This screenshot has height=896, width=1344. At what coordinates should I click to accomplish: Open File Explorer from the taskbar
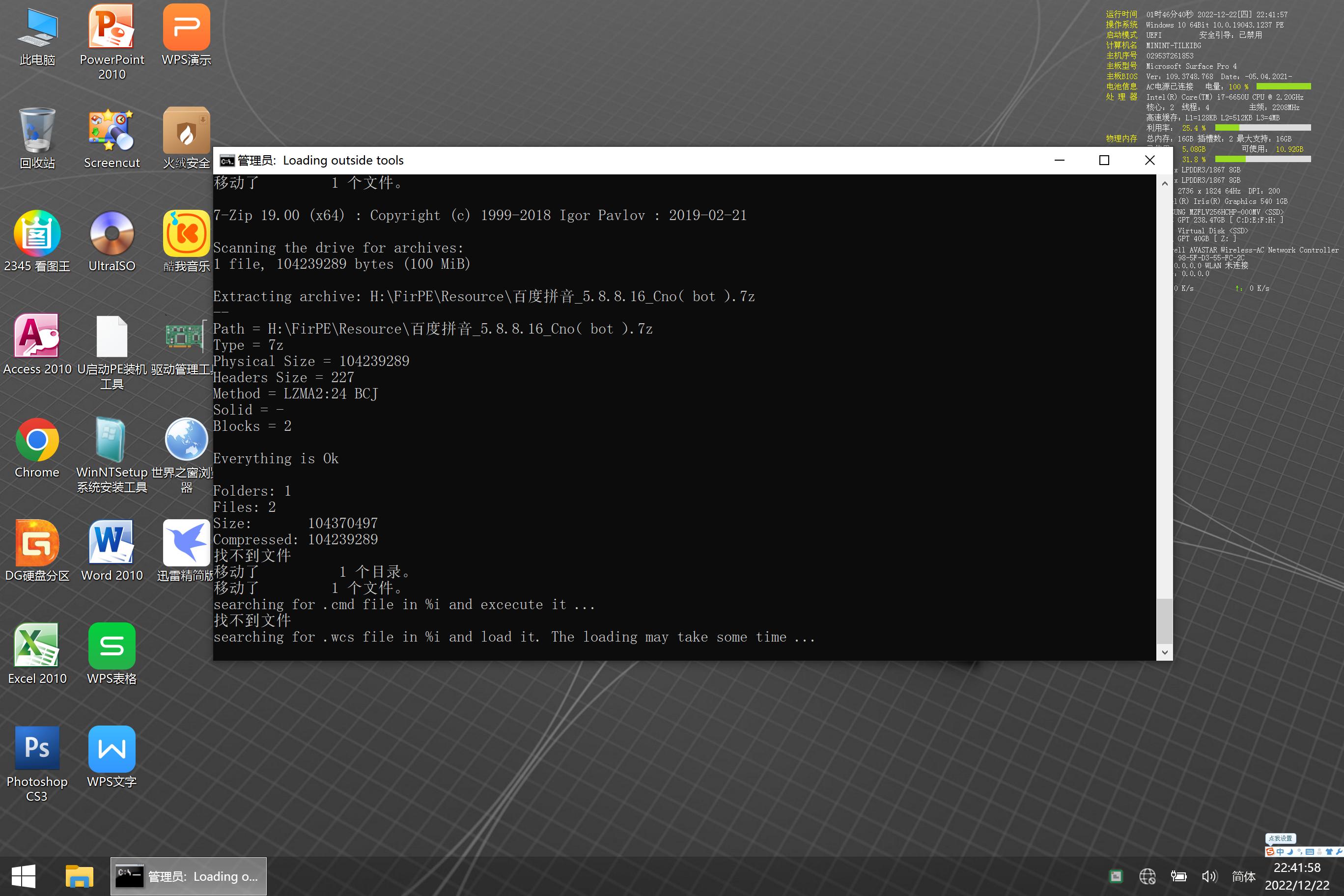click(x=79, y=876)
